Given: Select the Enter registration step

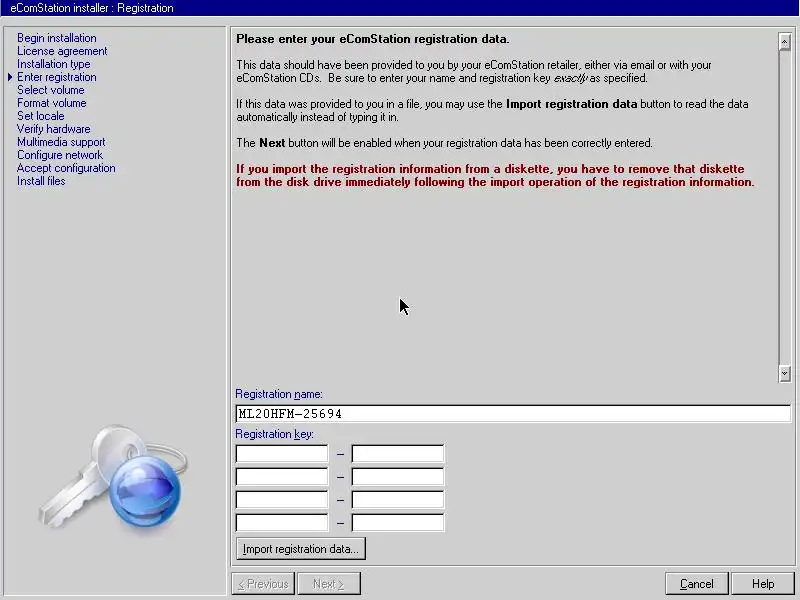Looking at the screenshot, I should [x=57, y=77].
